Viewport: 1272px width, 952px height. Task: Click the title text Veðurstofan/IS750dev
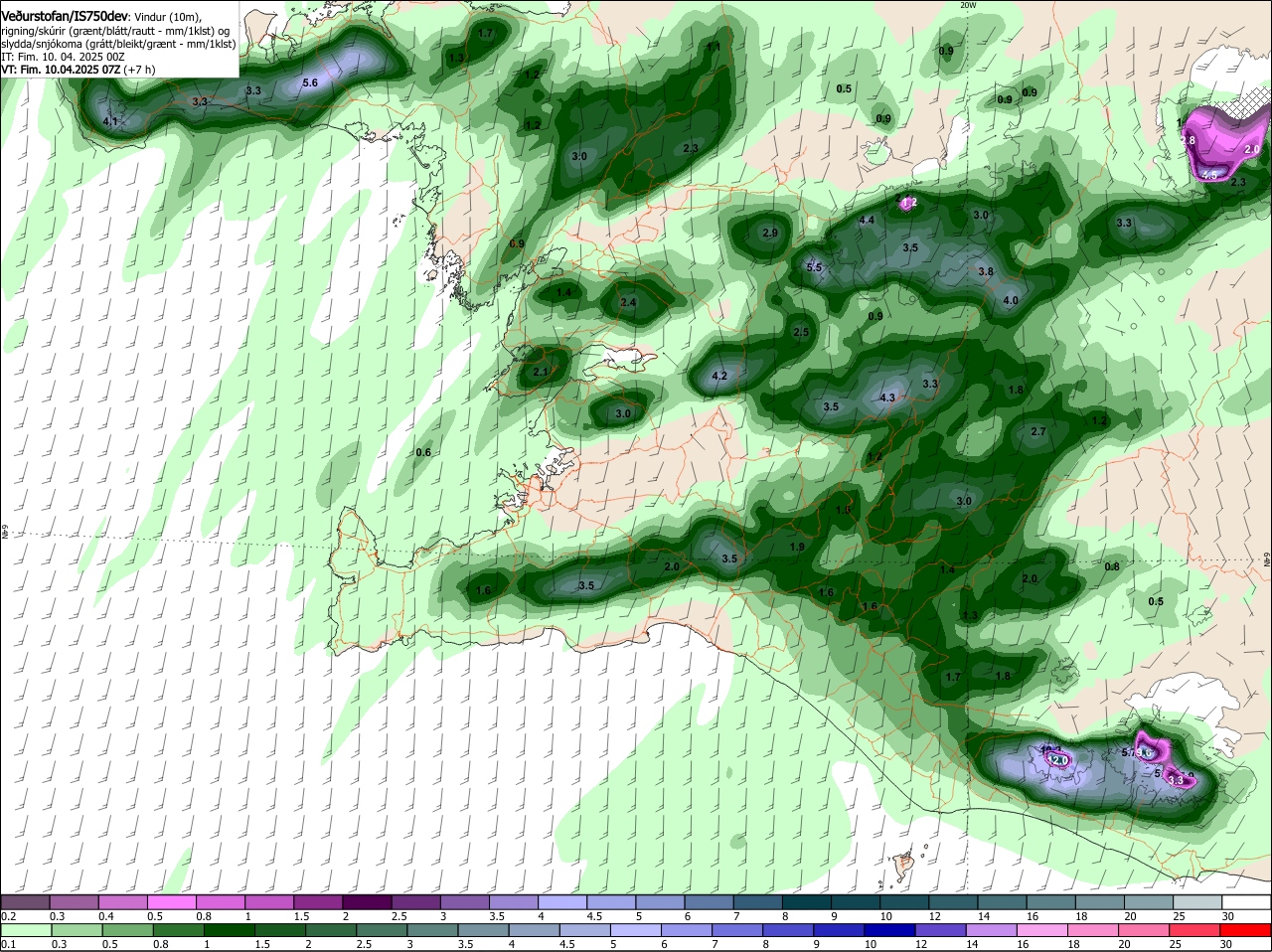pos(65,16)
